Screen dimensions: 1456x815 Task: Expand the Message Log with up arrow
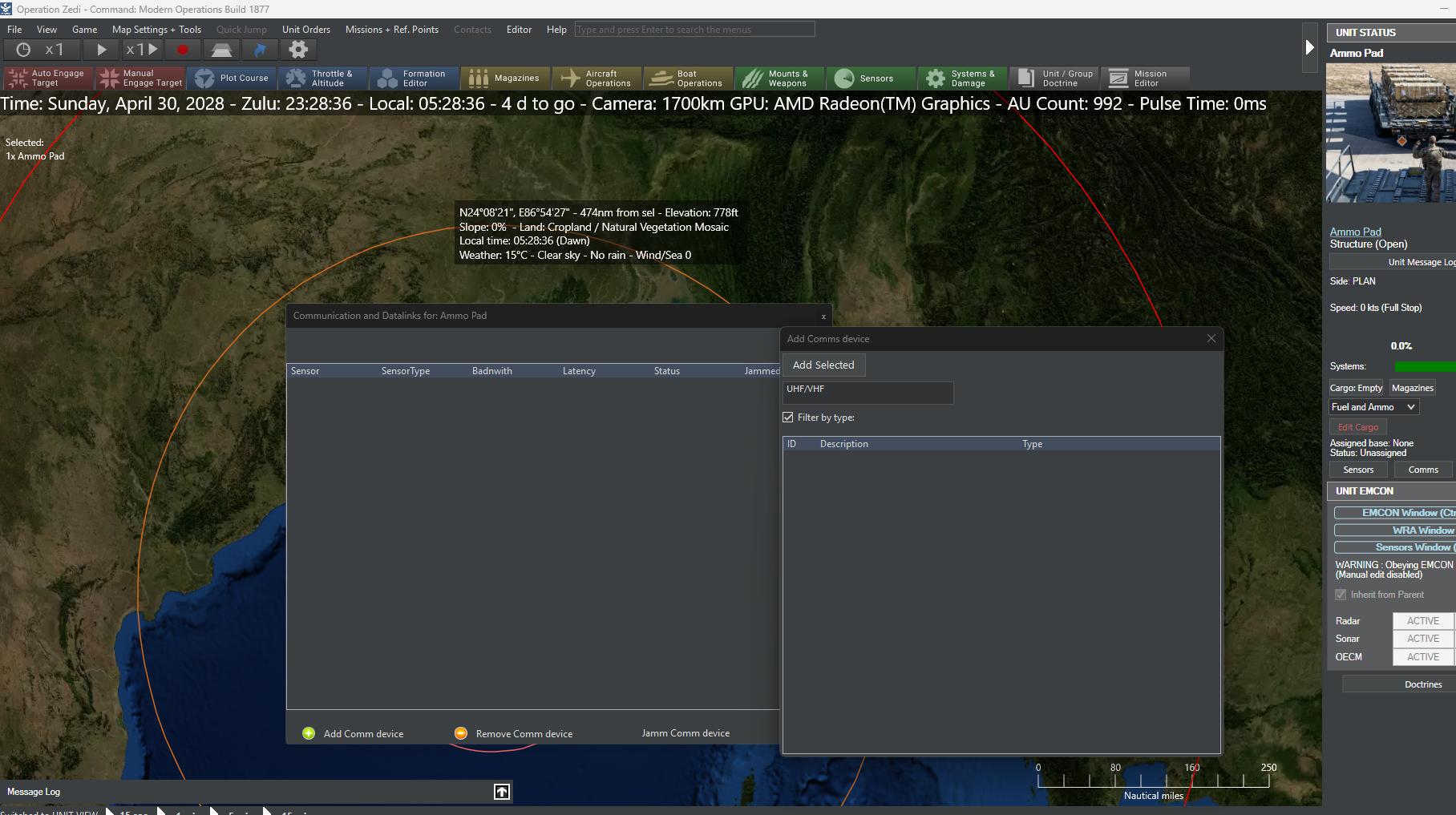[502, 792]
